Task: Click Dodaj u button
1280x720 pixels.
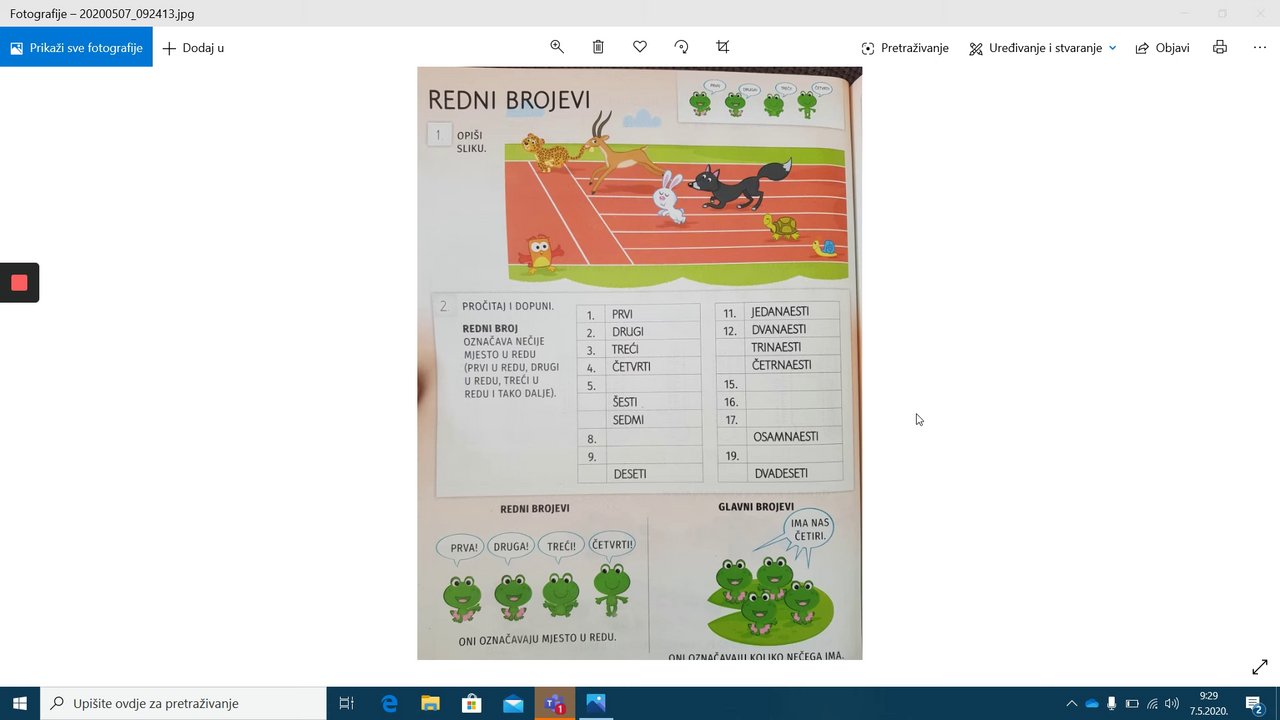Action: tap(193, 48)
